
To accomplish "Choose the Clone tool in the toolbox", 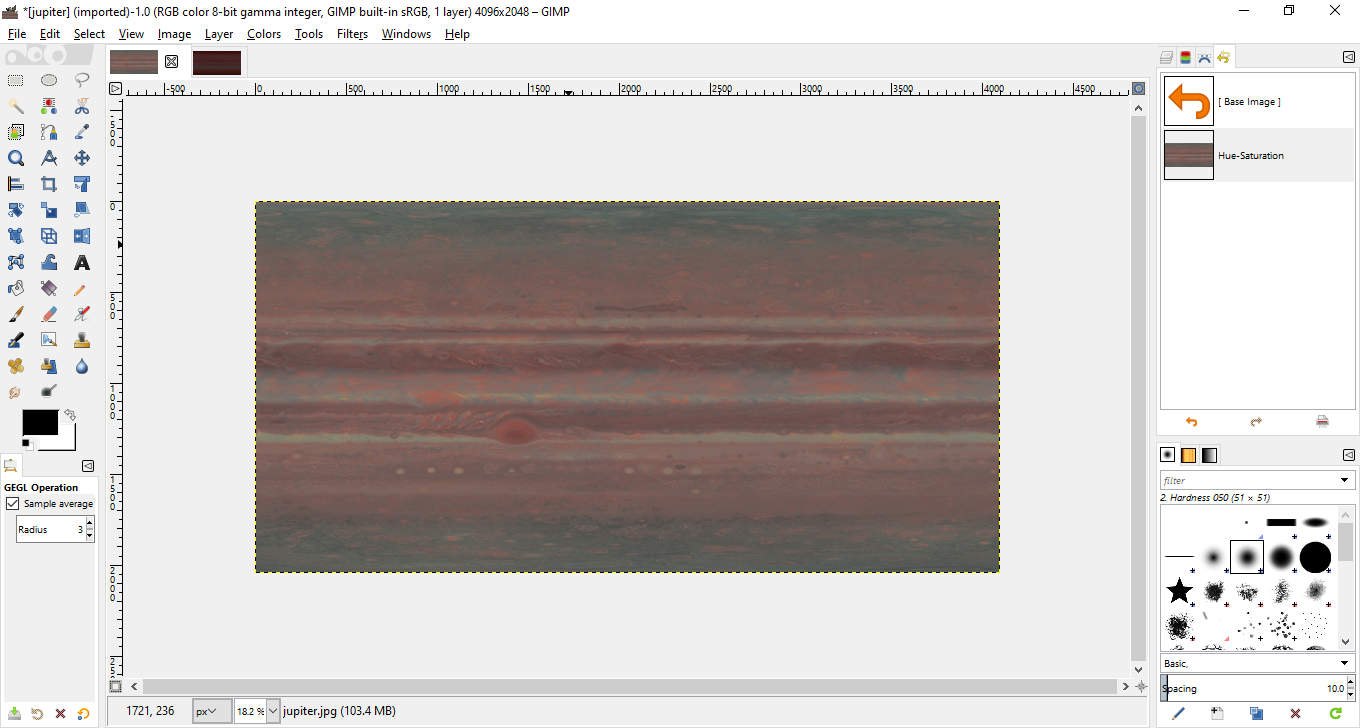I will point(82,339).
